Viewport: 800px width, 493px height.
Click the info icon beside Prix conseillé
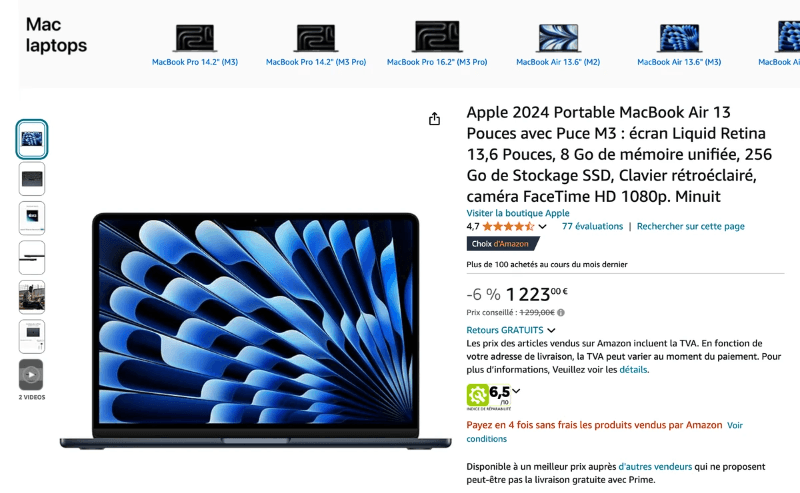(561, 312)
